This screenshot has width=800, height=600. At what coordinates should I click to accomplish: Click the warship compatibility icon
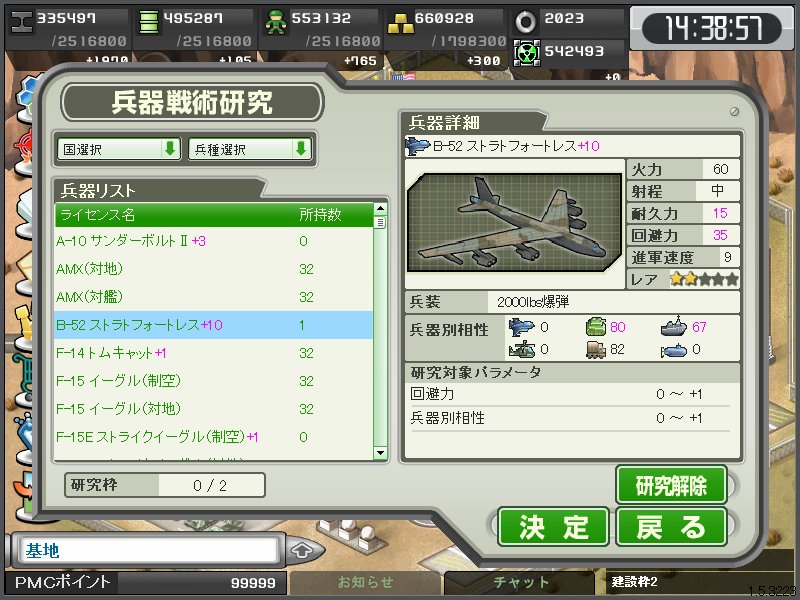coord(674,327)
